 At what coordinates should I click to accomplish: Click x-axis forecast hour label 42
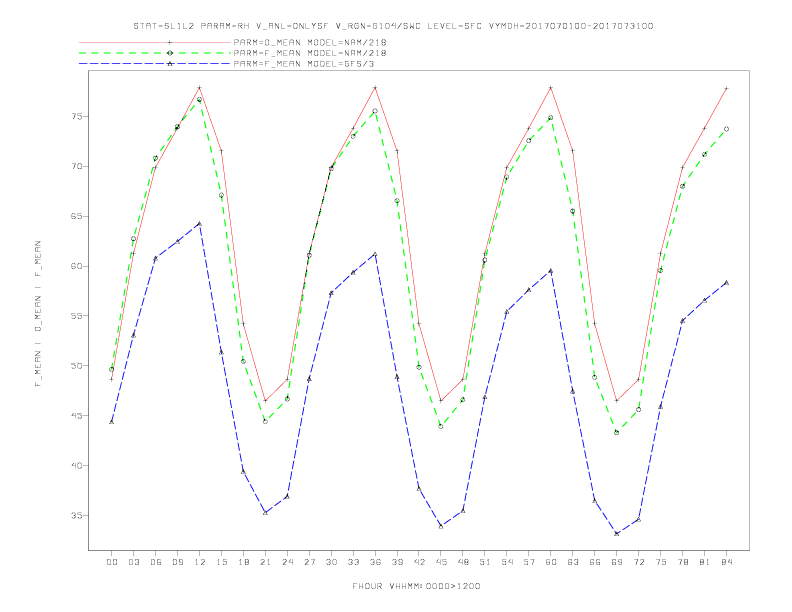pyautogui.click(x=419, y=562)
